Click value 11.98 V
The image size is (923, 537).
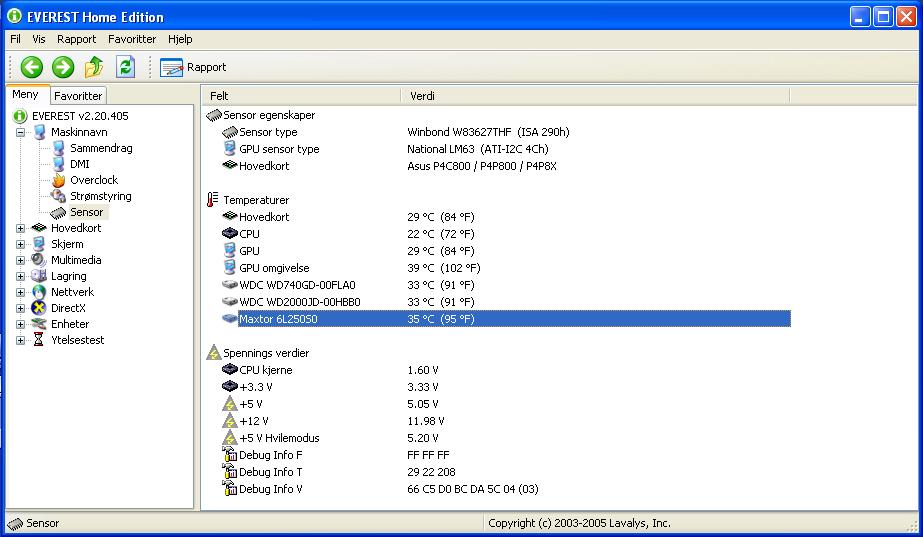pos(426,421)
